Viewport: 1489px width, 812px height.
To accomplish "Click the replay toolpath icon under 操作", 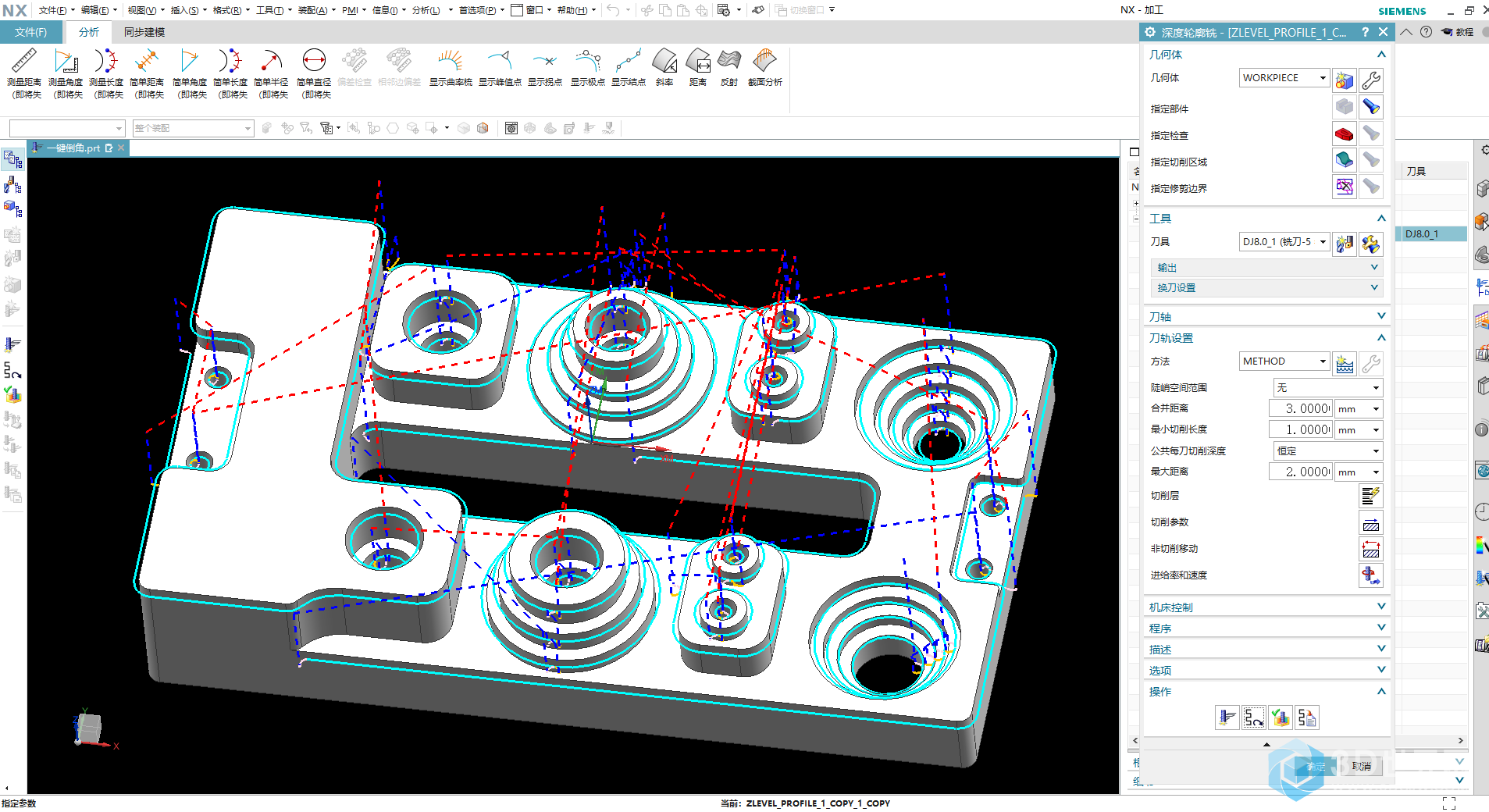I will click(x=1254, y=717).
